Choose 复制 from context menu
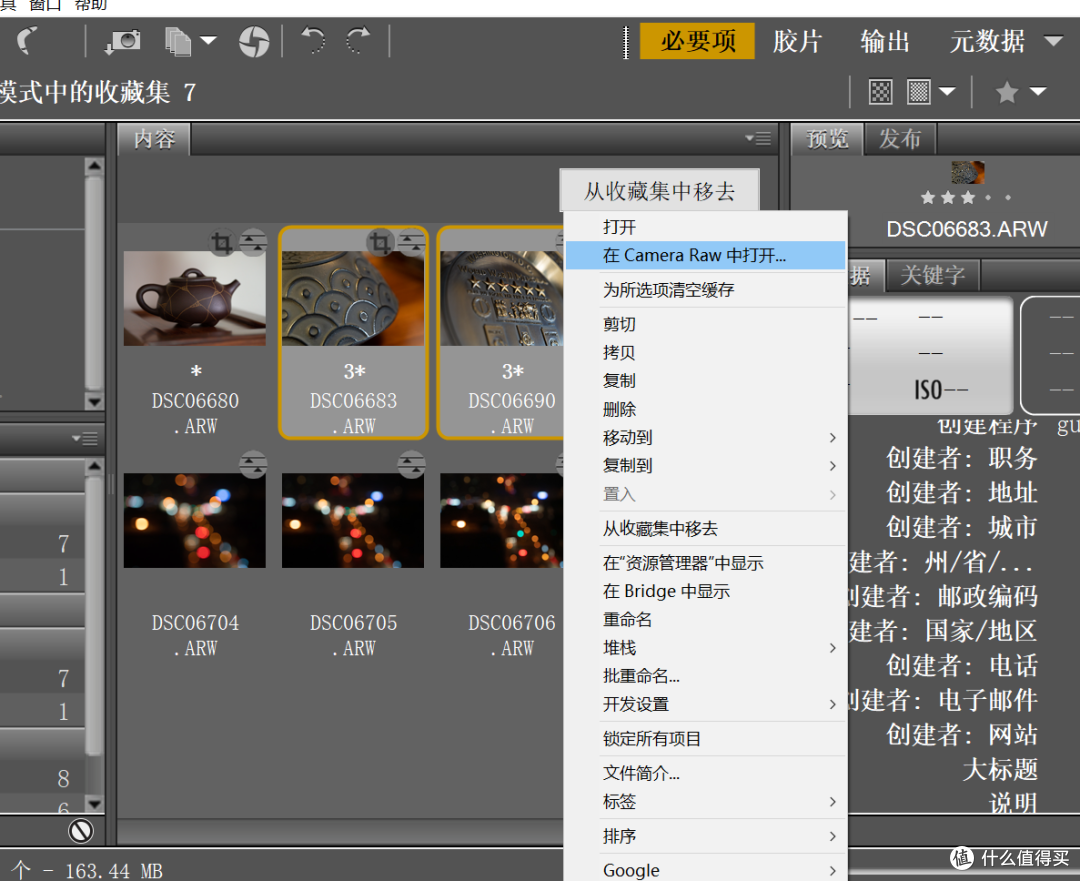1080x881 pixels. [705, 380]
